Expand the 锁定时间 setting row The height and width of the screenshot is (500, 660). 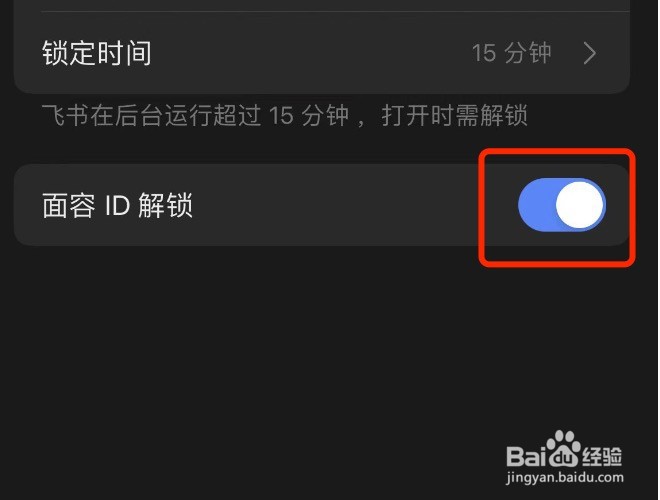(x=322, y=53)
